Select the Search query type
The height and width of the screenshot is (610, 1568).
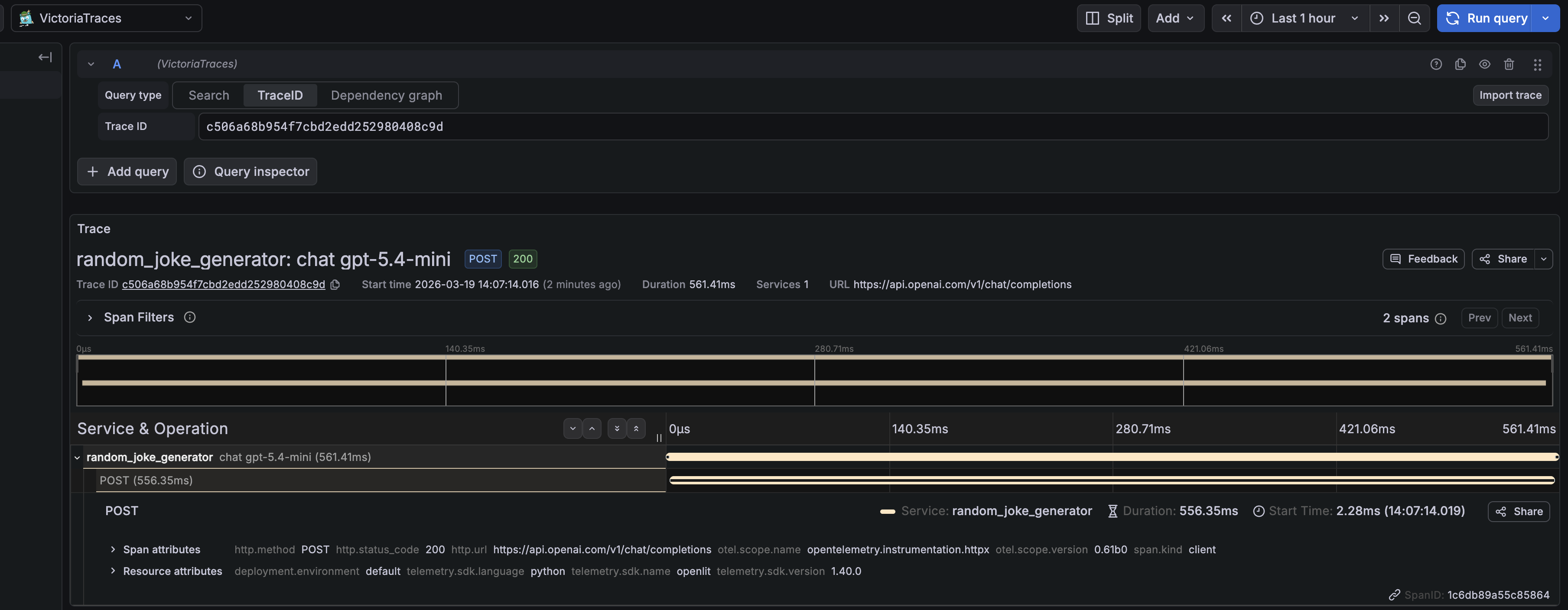(x=209, y=95)
